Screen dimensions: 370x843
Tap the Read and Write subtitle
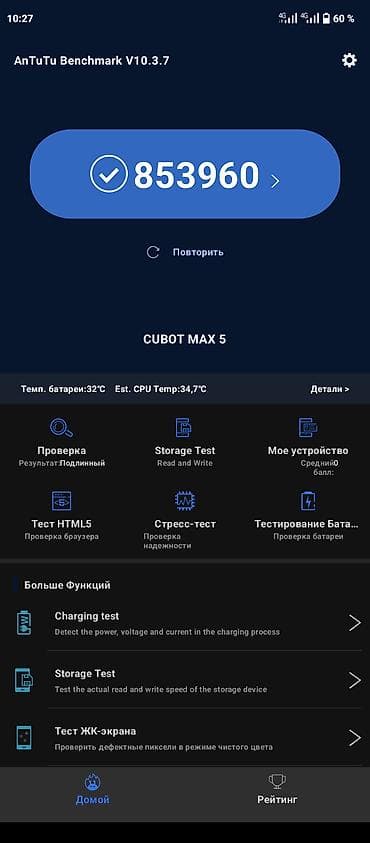[x=184, y=463]
